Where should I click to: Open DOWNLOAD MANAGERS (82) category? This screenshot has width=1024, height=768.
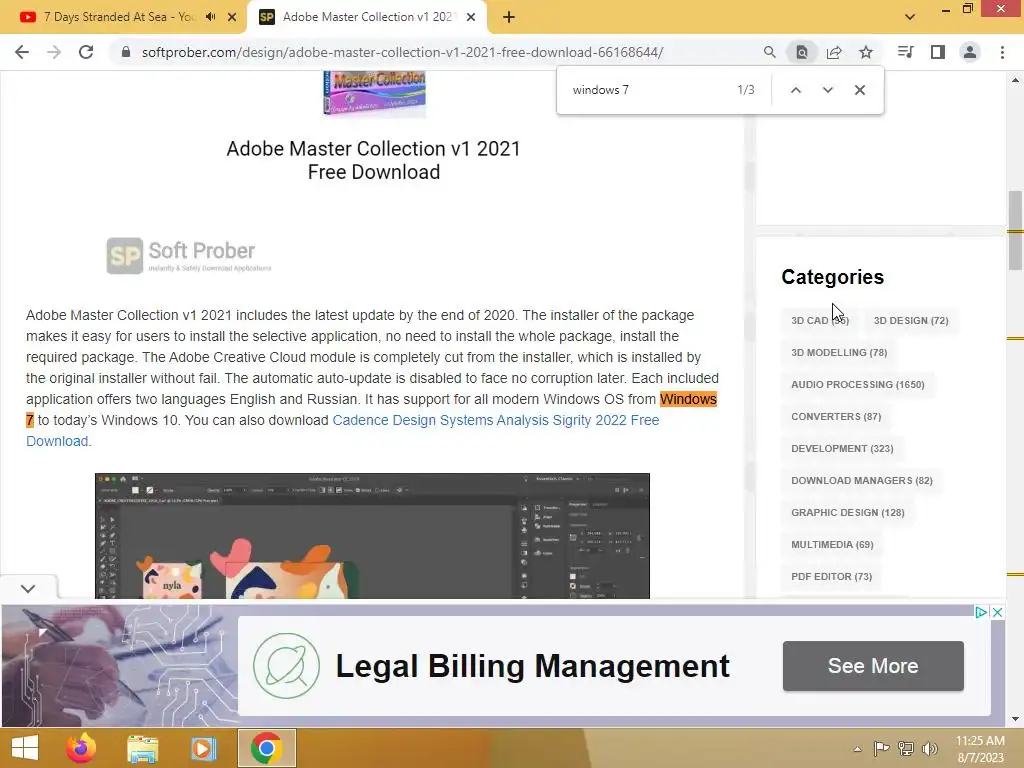pos(861,481)
